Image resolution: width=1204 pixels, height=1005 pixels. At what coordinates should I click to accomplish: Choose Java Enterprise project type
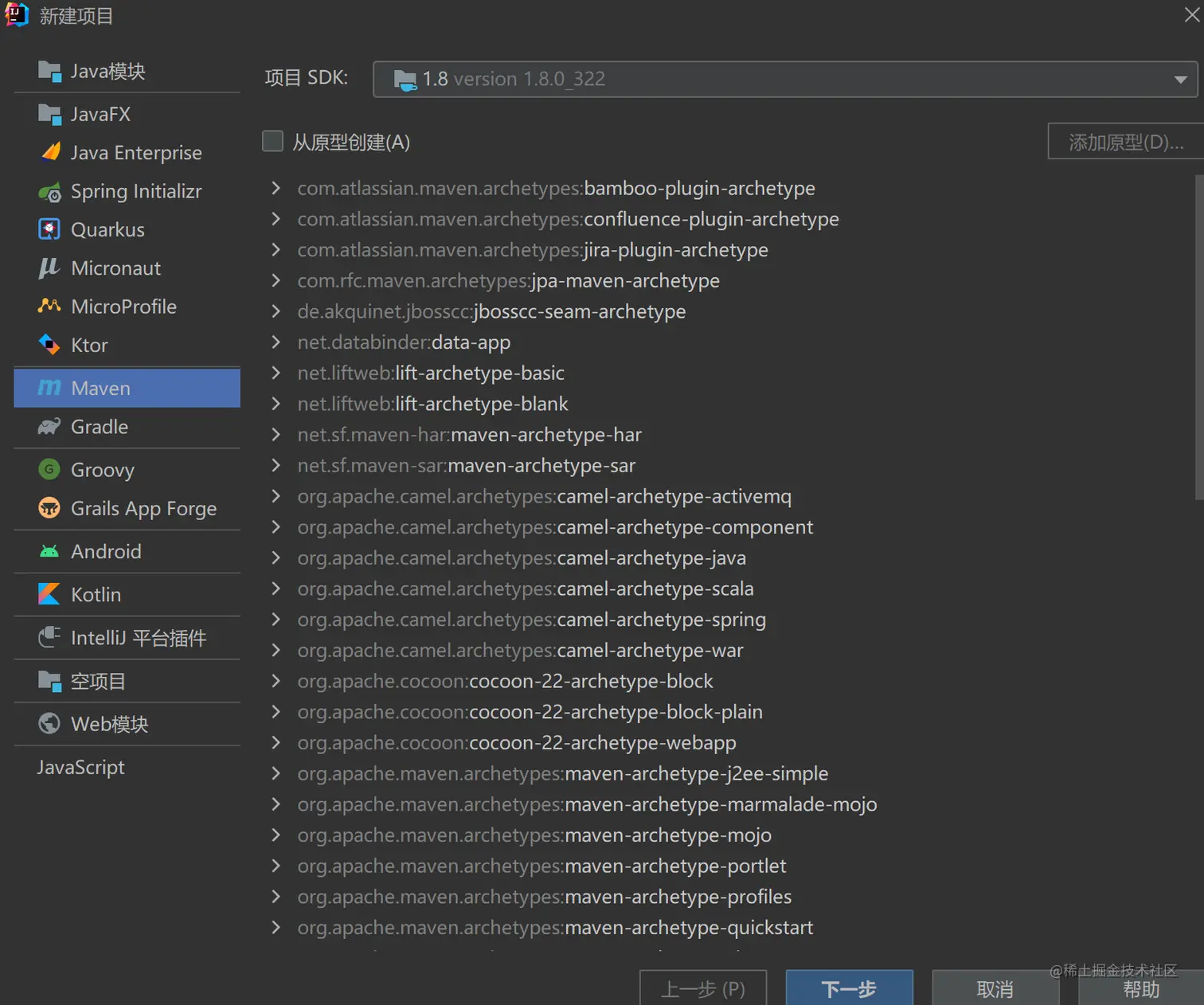tap(127, 152)
